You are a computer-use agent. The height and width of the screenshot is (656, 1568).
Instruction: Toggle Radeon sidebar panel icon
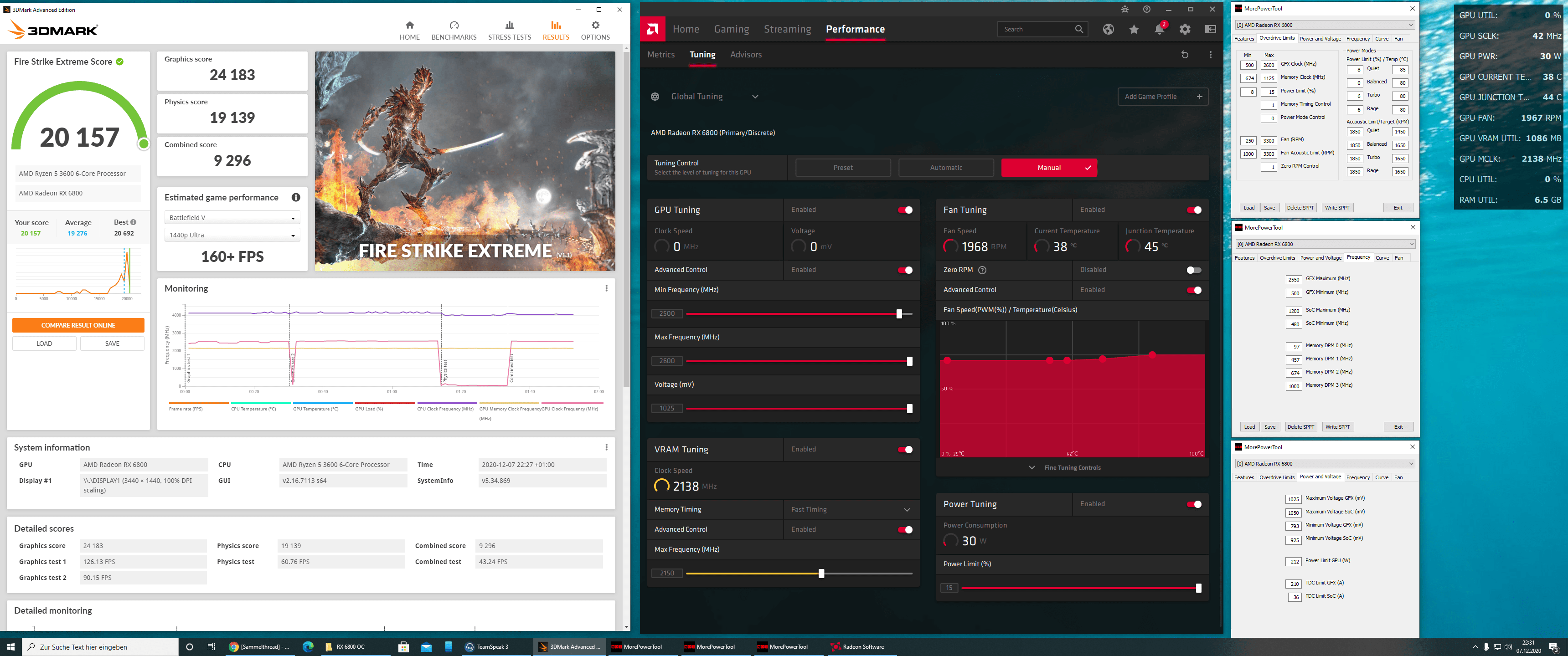pyautogui.click(x=1210, y=29)
